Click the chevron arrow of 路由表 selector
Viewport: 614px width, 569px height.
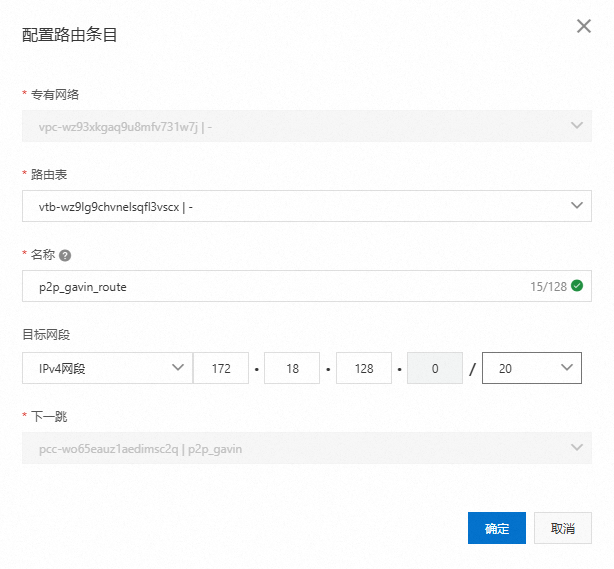[x=576, y=205]
